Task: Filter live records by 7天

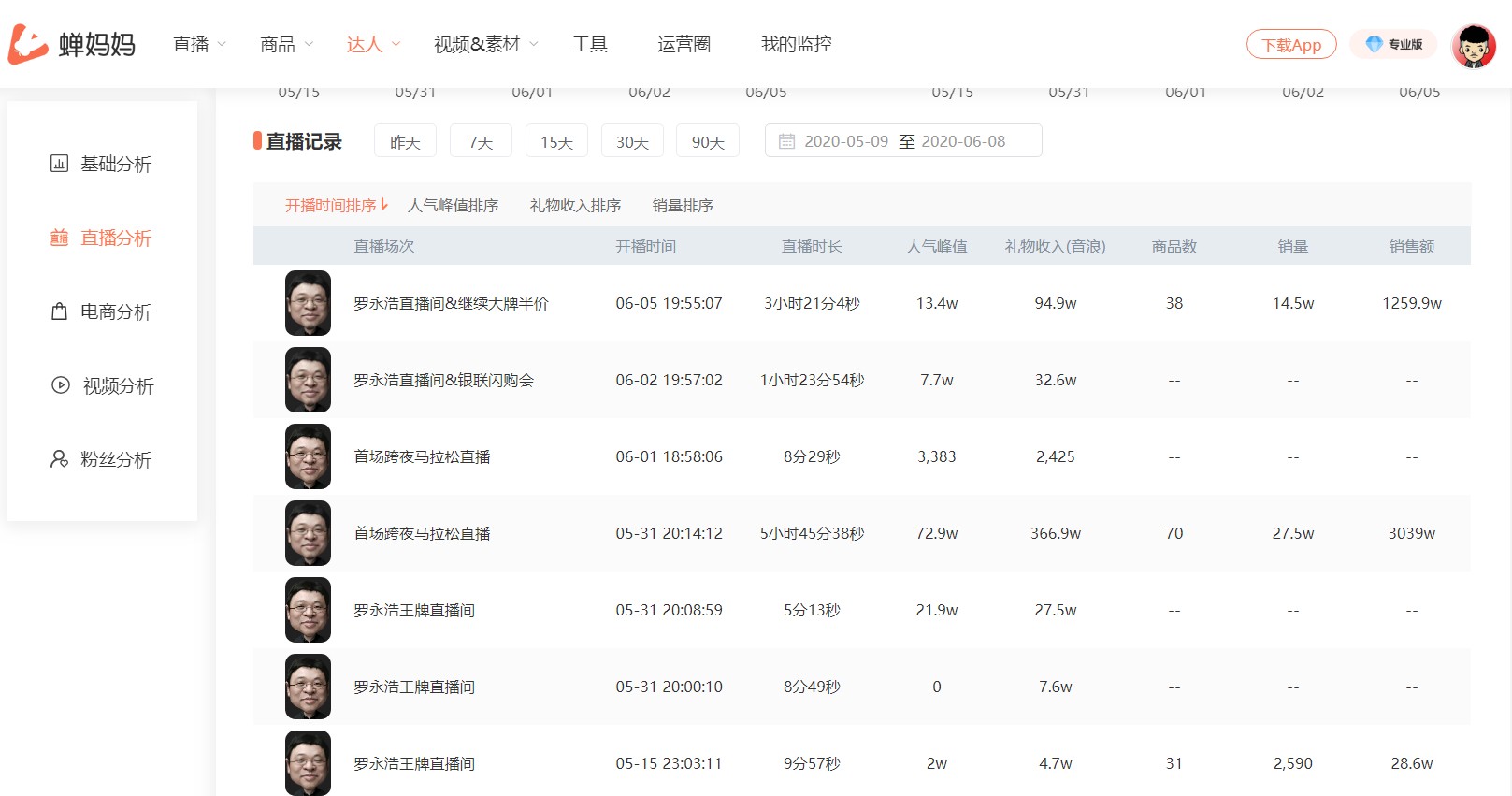Action: pyautogui.click(x=481, y=141)
